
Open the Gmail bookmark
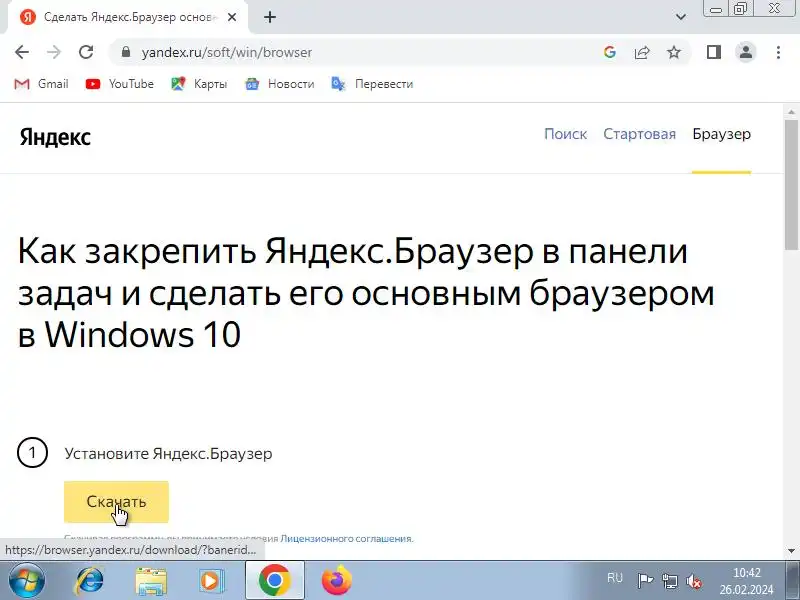point(41,84)
